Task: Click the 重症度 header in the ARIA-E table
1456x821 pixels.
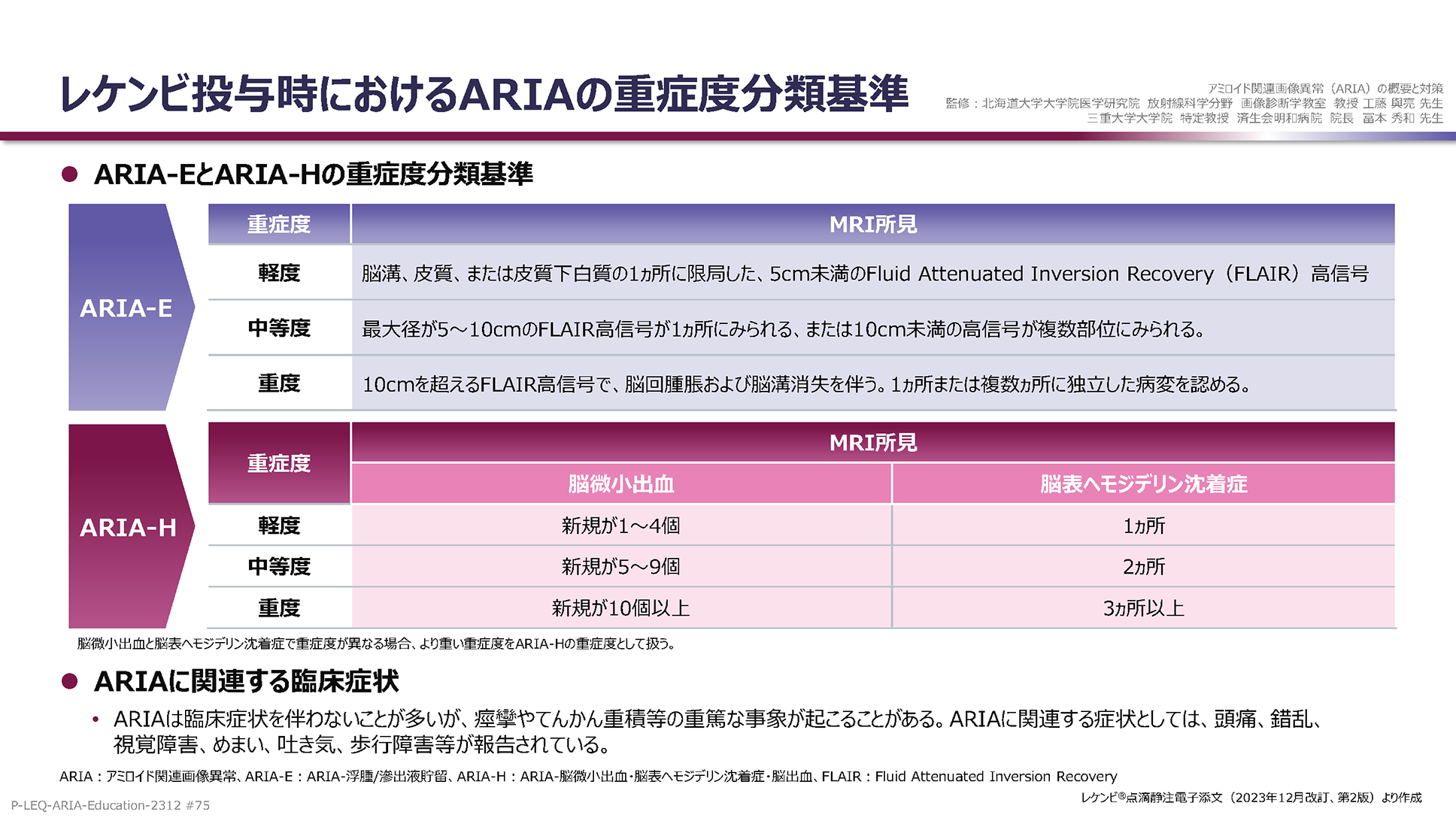Action: [278, 223]
